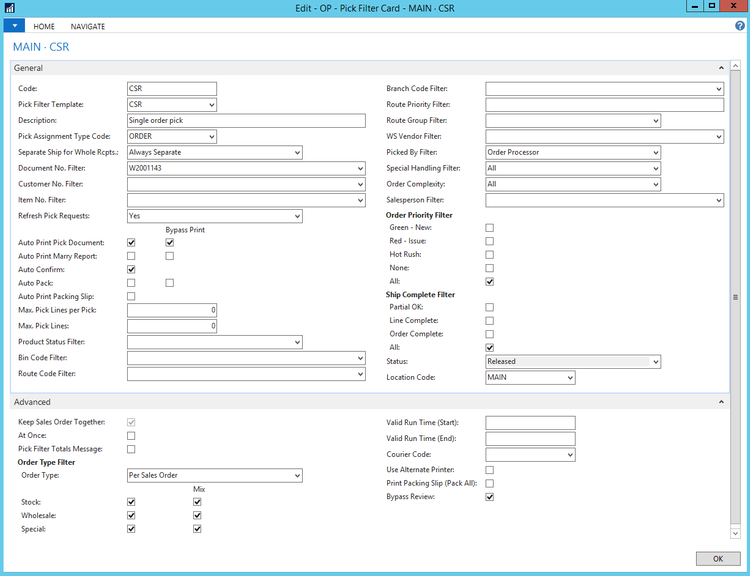750x576 pixels.
Task: Enable the At Once checkbox
Action: (131, 435)
